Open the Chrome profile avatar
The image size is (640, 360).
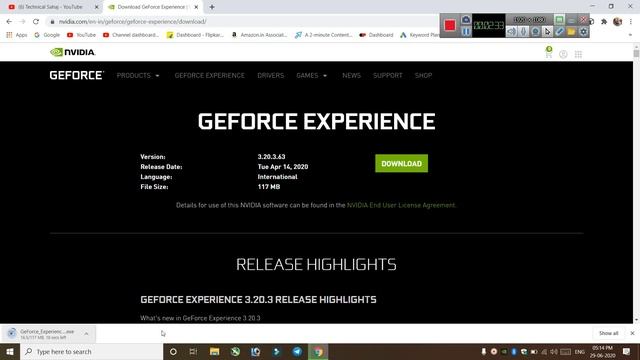(x=618, y=22)
